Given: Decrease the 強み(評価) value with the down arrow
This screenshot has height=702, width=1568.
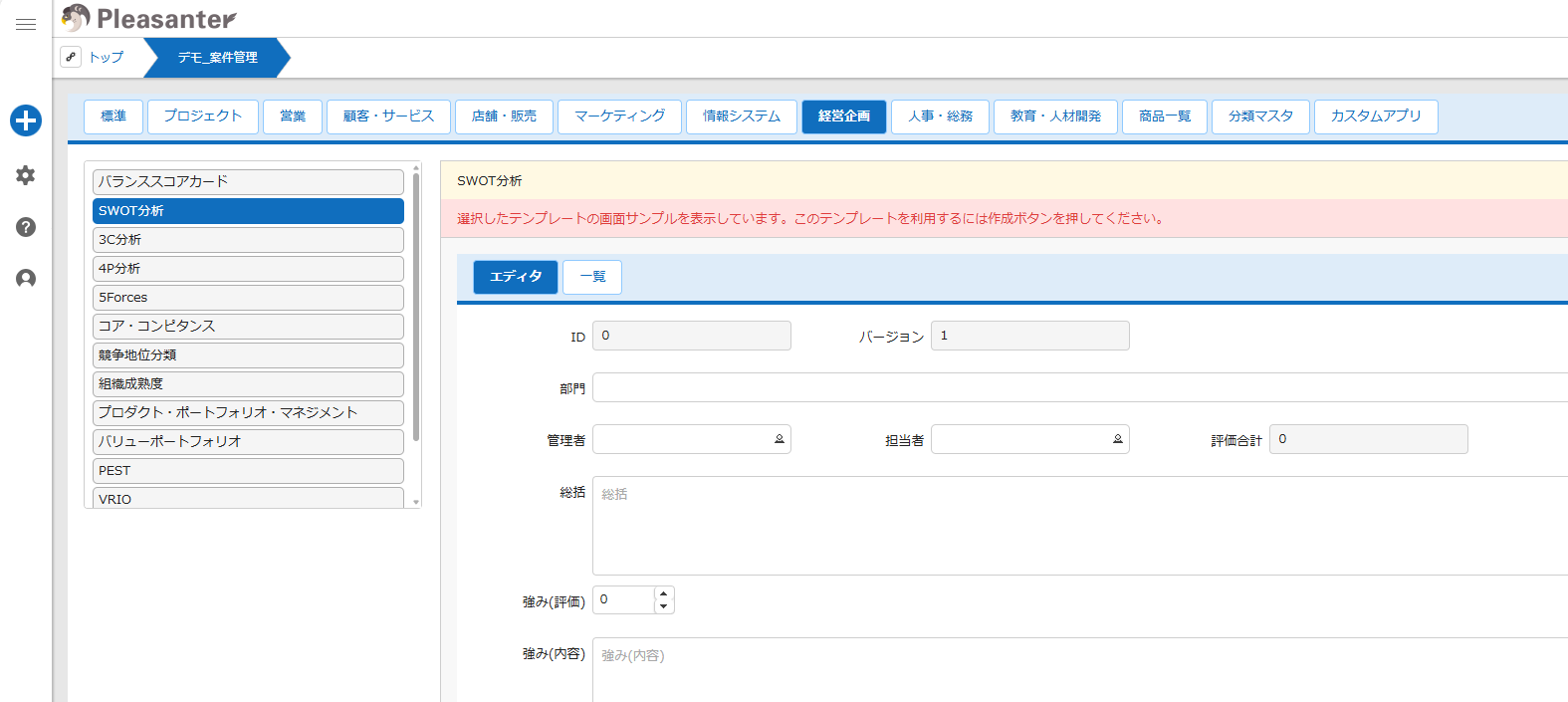Looking at the screenshot, I should (664, 606).
